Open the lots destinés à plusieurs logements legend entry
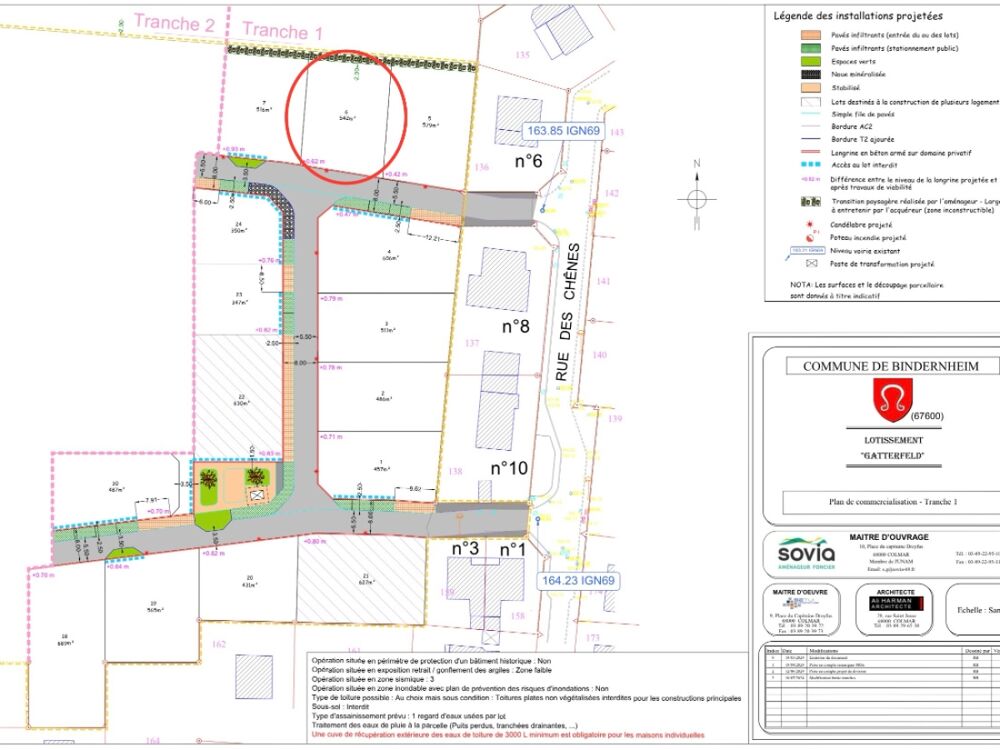This screenshot has height=750, width=1000. point(810,101)
